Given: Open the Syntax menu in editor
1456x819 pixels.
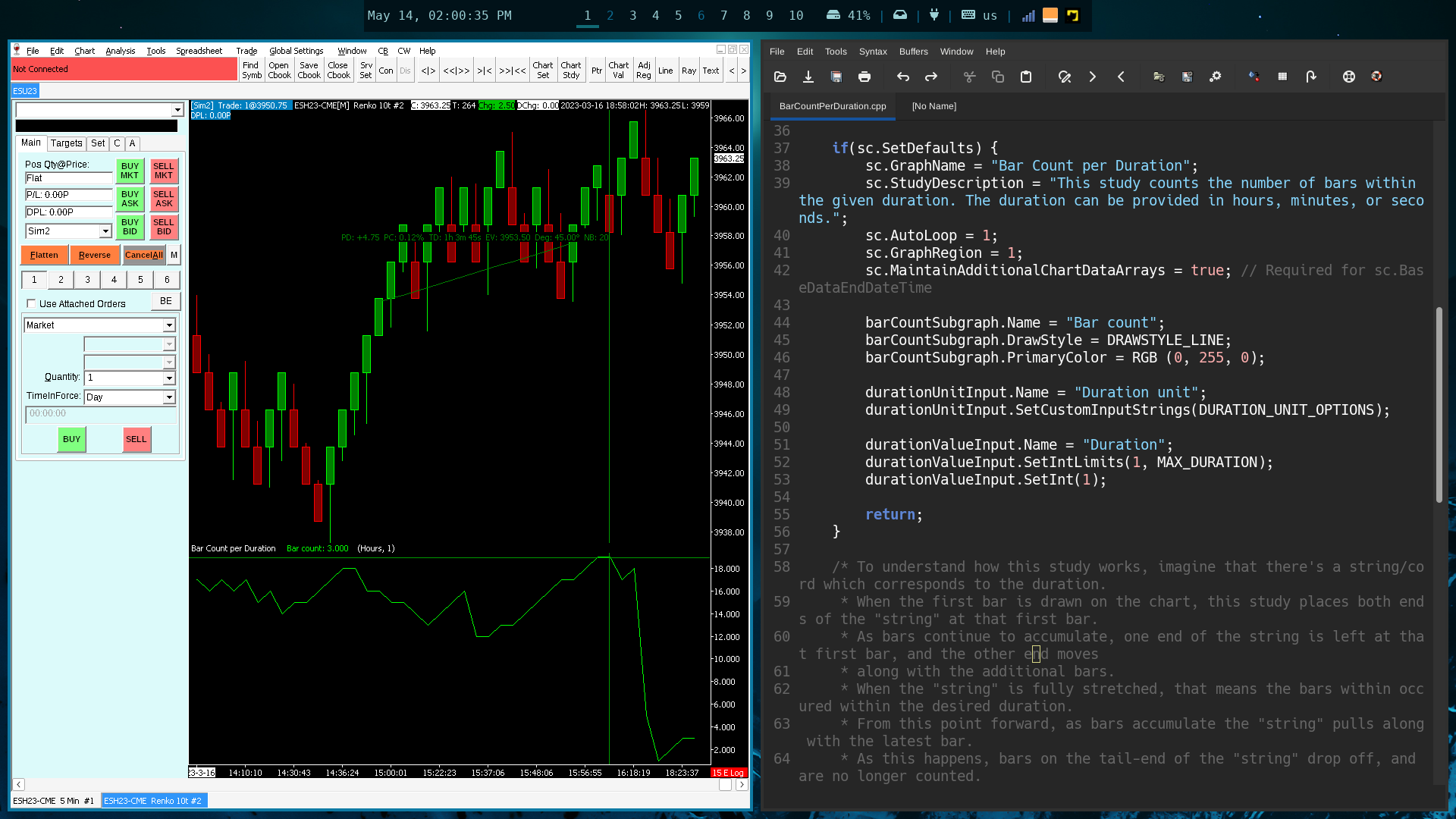Looking at the screenshot, I should point(872,52).
